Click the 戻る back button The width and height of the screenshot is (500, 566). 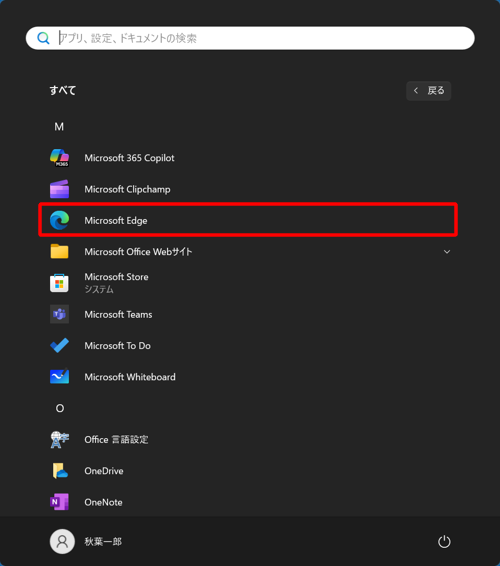click(x=429, y=91)
